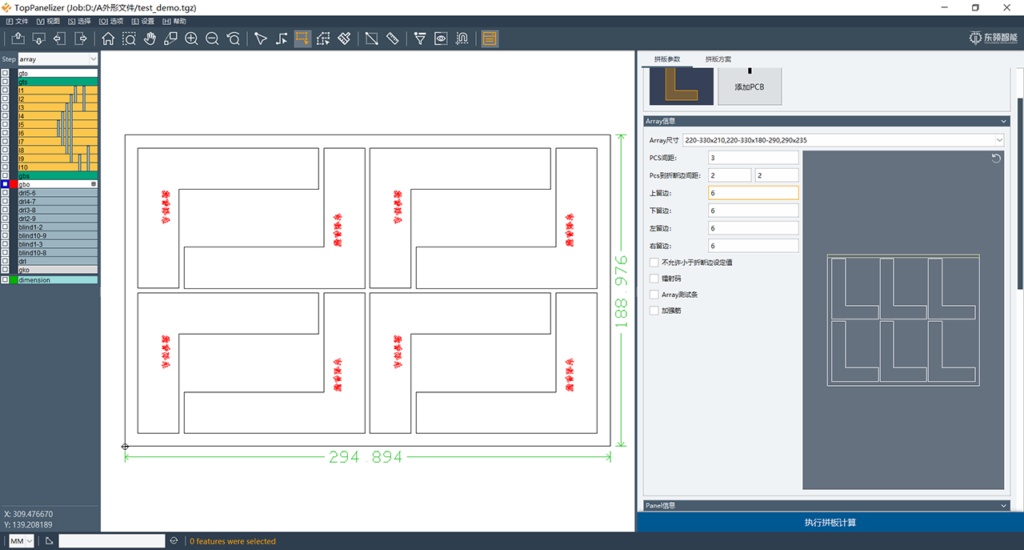Switch to the 拼板方案 tab

pyautogui.click(x=718, y=59)
